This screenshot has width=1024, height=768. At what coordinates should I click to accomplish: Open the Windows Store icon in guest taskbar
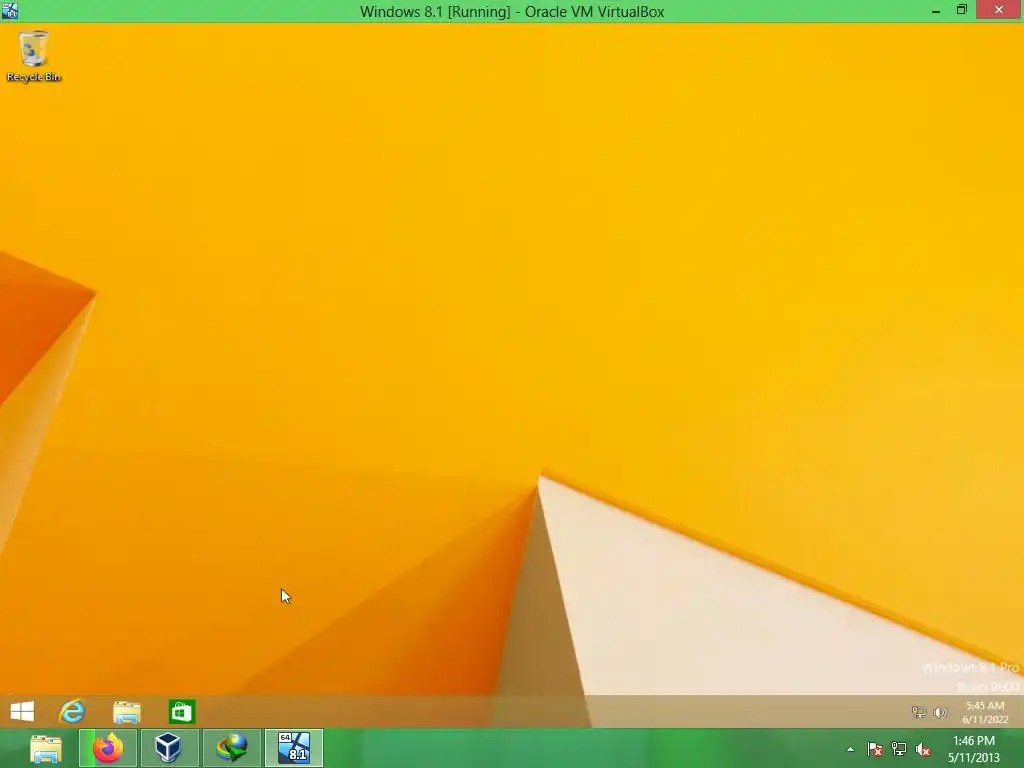[x=182, y=712]
